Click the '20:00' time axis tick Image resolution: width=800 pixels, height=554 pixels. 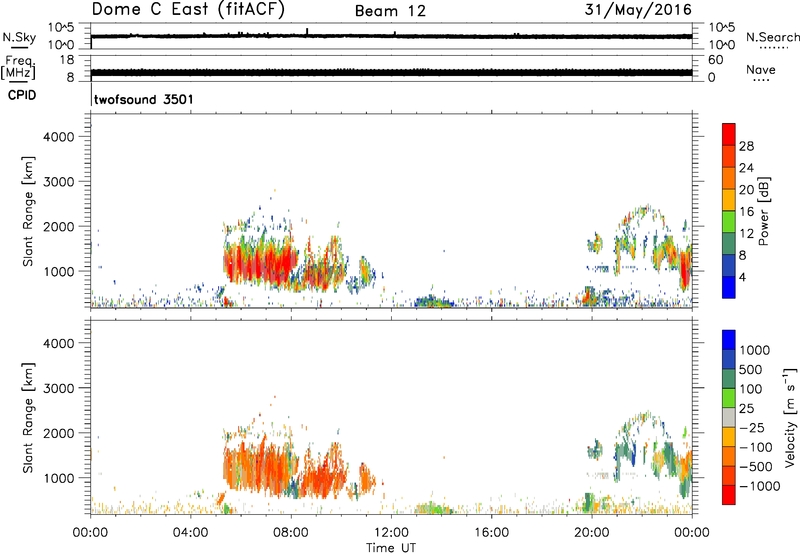click(592, 533)
